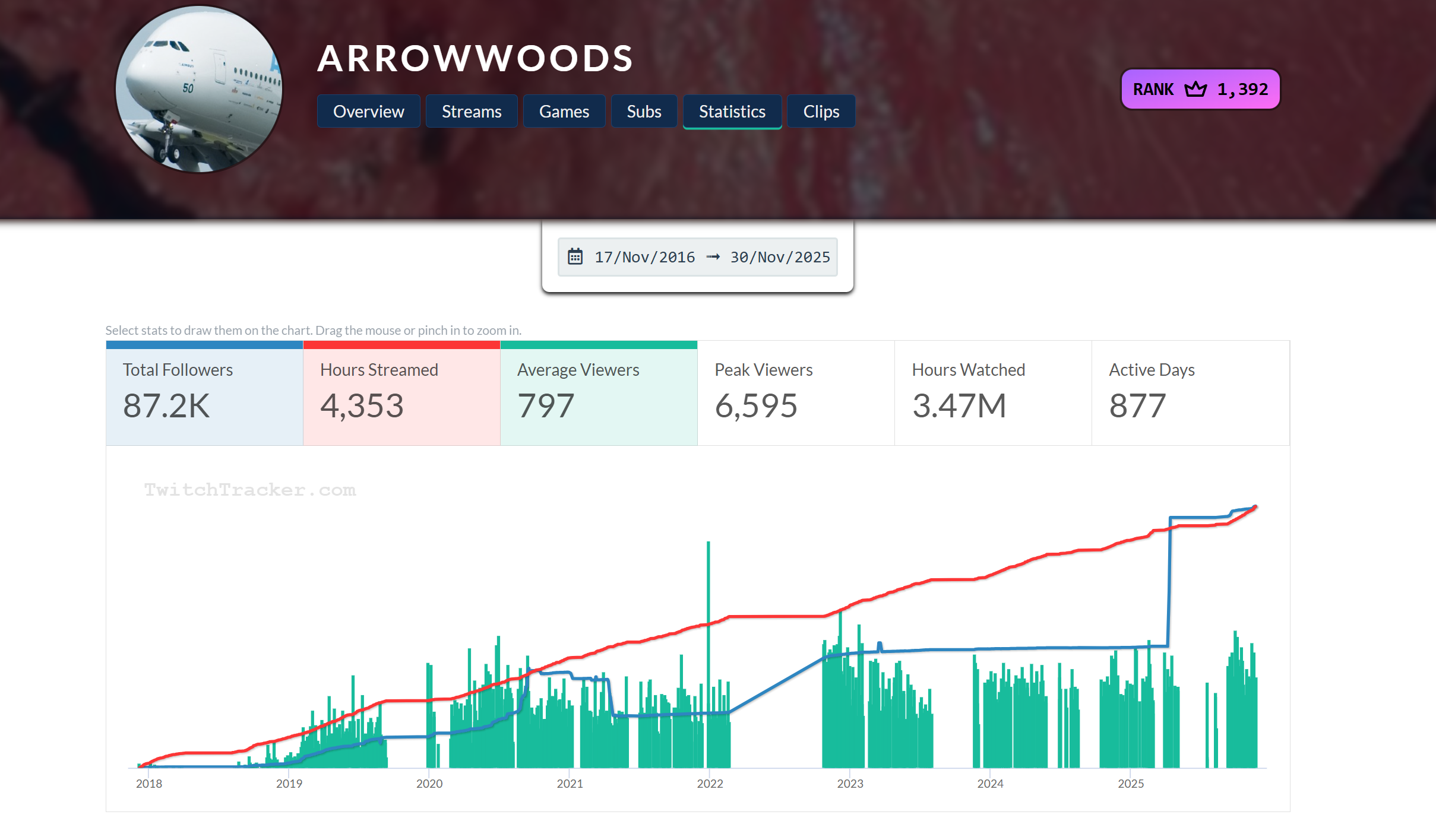
Task: Toggle the Total Followers stat on chart
Action: point(204,393)
